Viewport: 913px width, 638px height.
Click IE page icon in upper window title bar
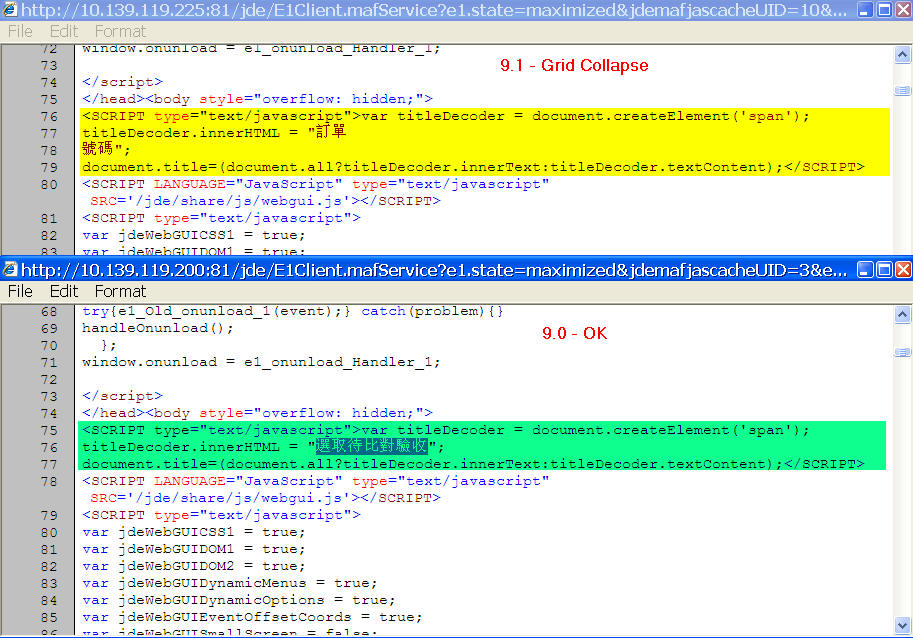point(10,9)
